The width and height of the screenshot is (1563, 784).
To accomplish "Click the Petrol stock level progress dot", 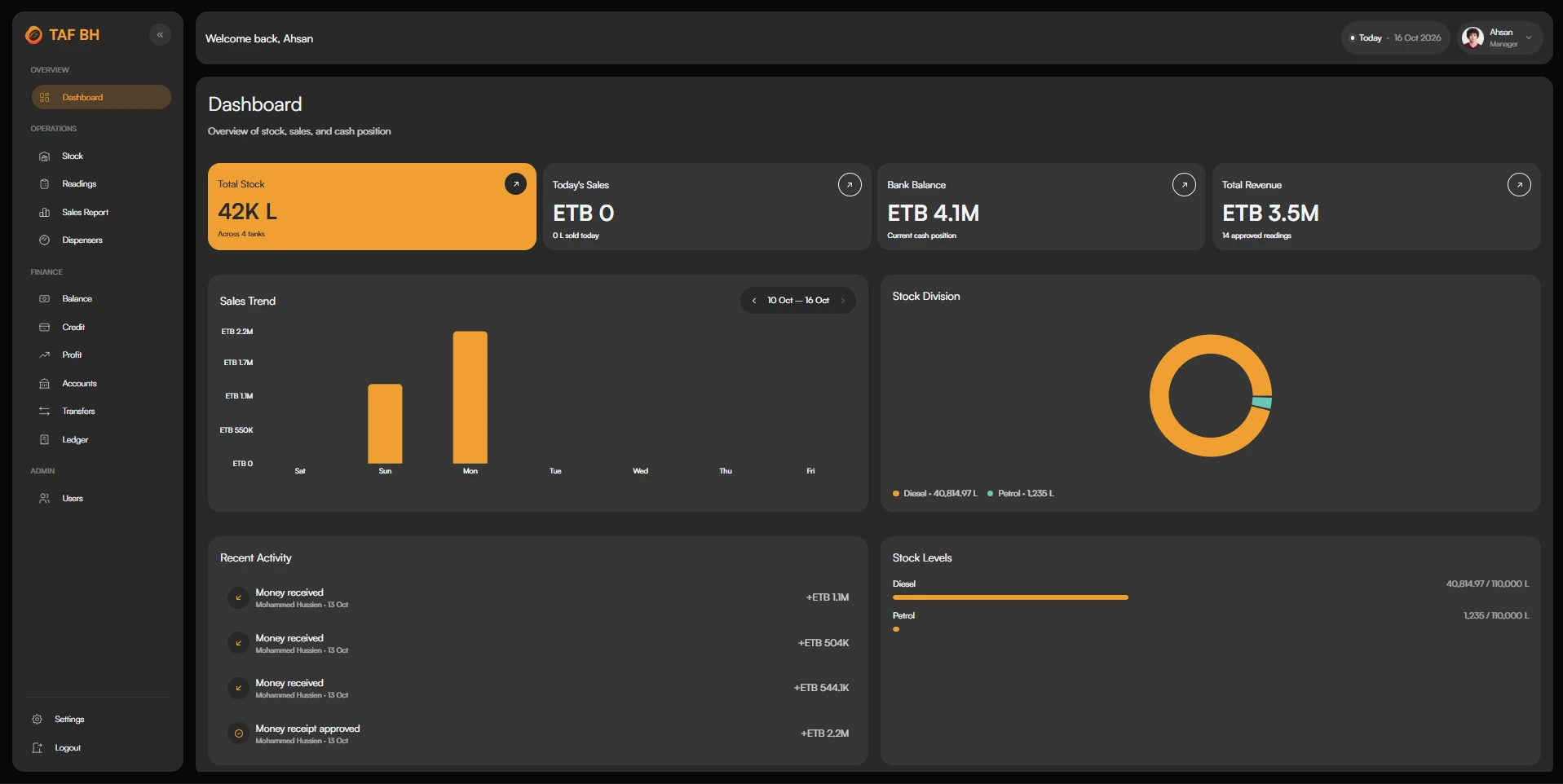I will coord(896,629).
